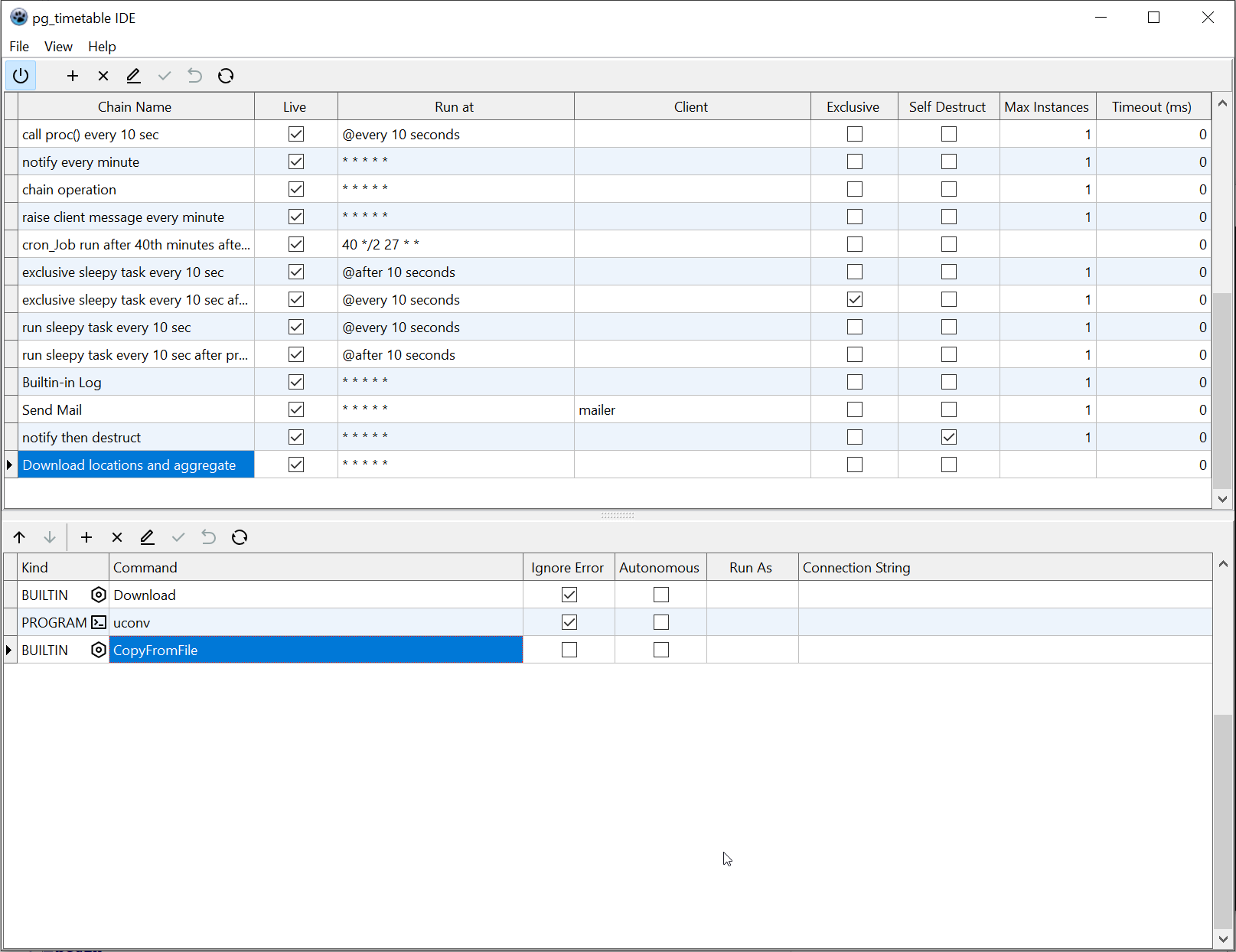This screenshot has height=952, width=1236.
Task: Sort by Run at column header
Action: point(456,107)
